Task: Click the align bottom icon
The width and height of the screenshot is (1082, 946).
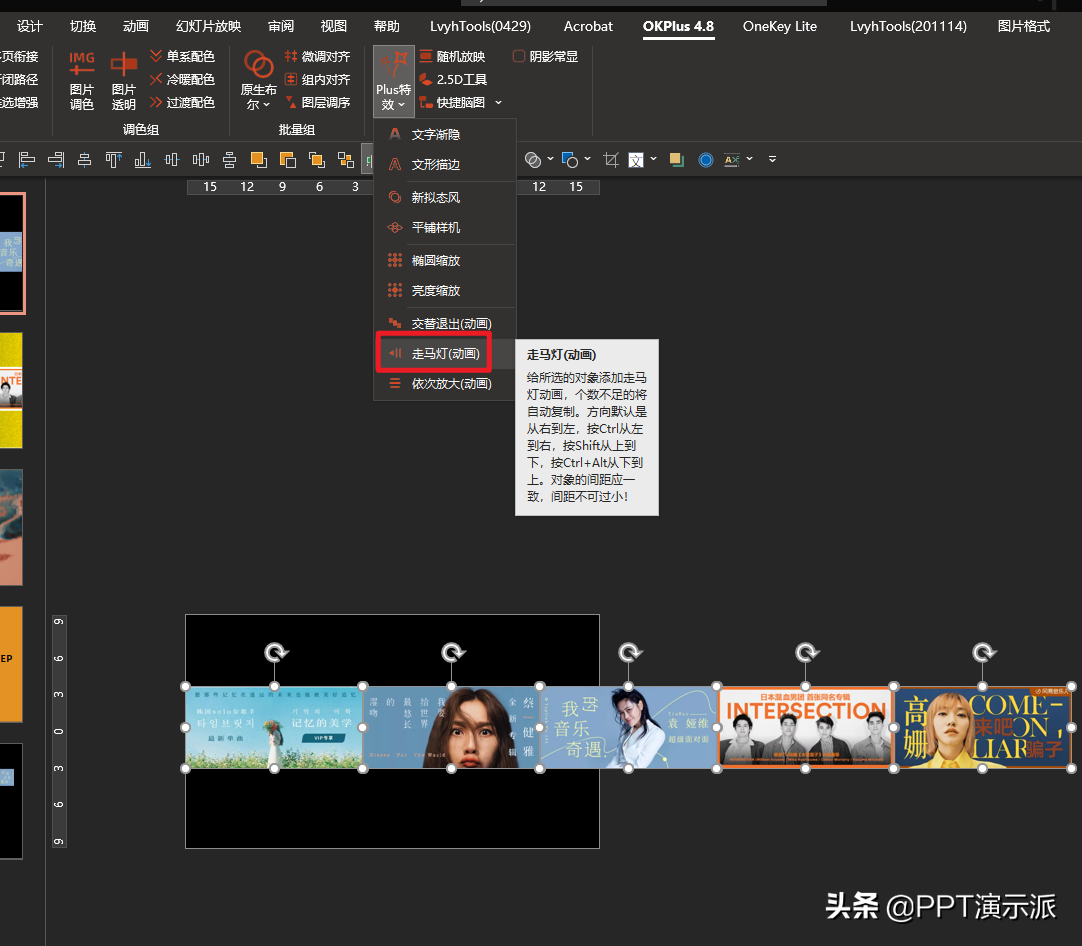Action: click(x=143, y=160)
